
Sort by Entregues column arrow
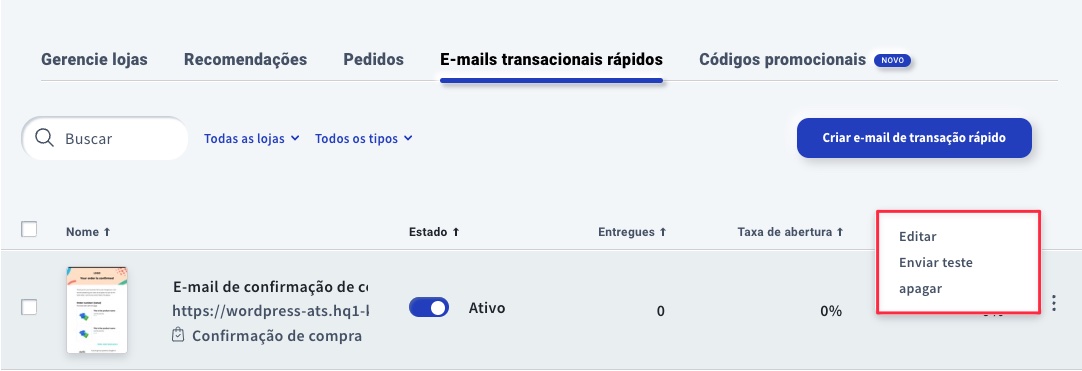pos(662,232)
